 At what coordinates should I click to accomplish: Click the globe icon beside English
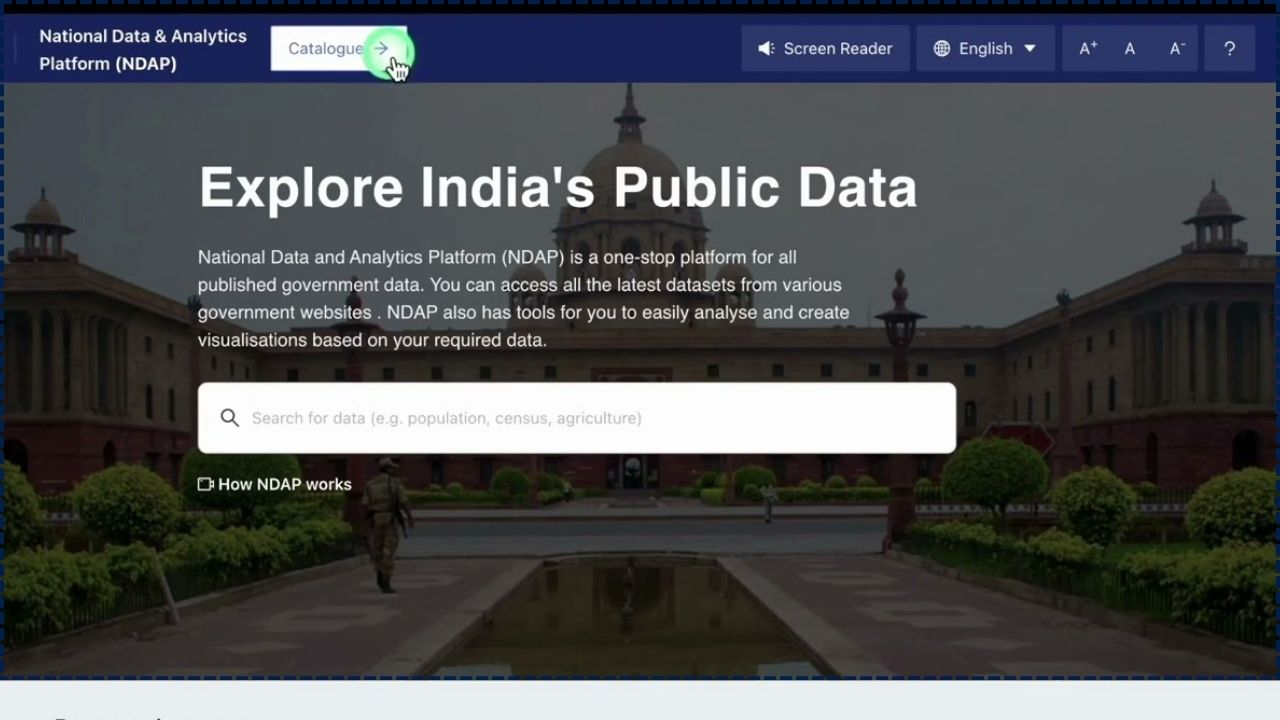941,48
